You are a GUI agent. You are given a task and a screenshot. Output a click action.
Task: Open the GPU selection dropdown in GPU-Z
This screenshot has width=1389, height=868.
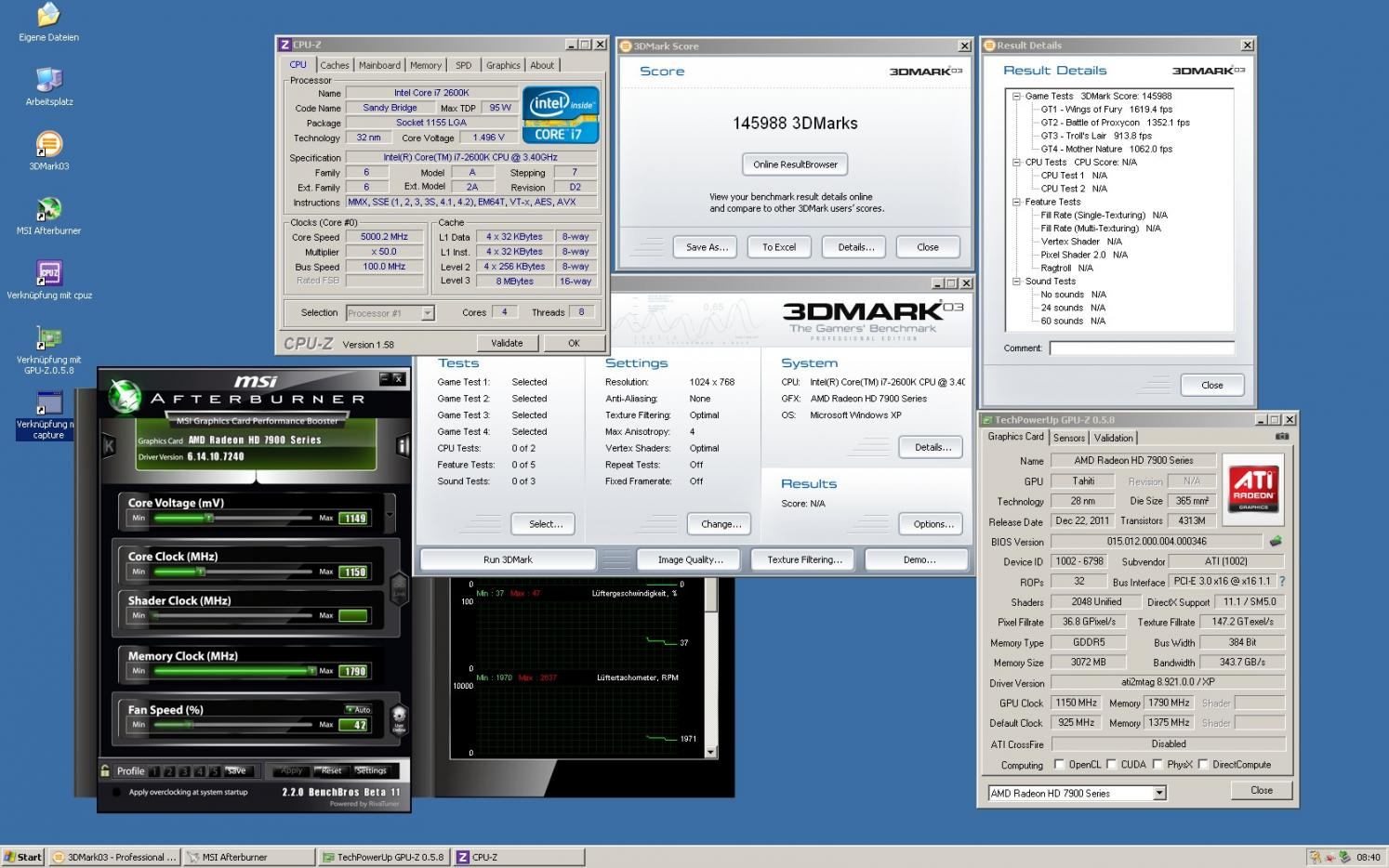(1159, 793)
